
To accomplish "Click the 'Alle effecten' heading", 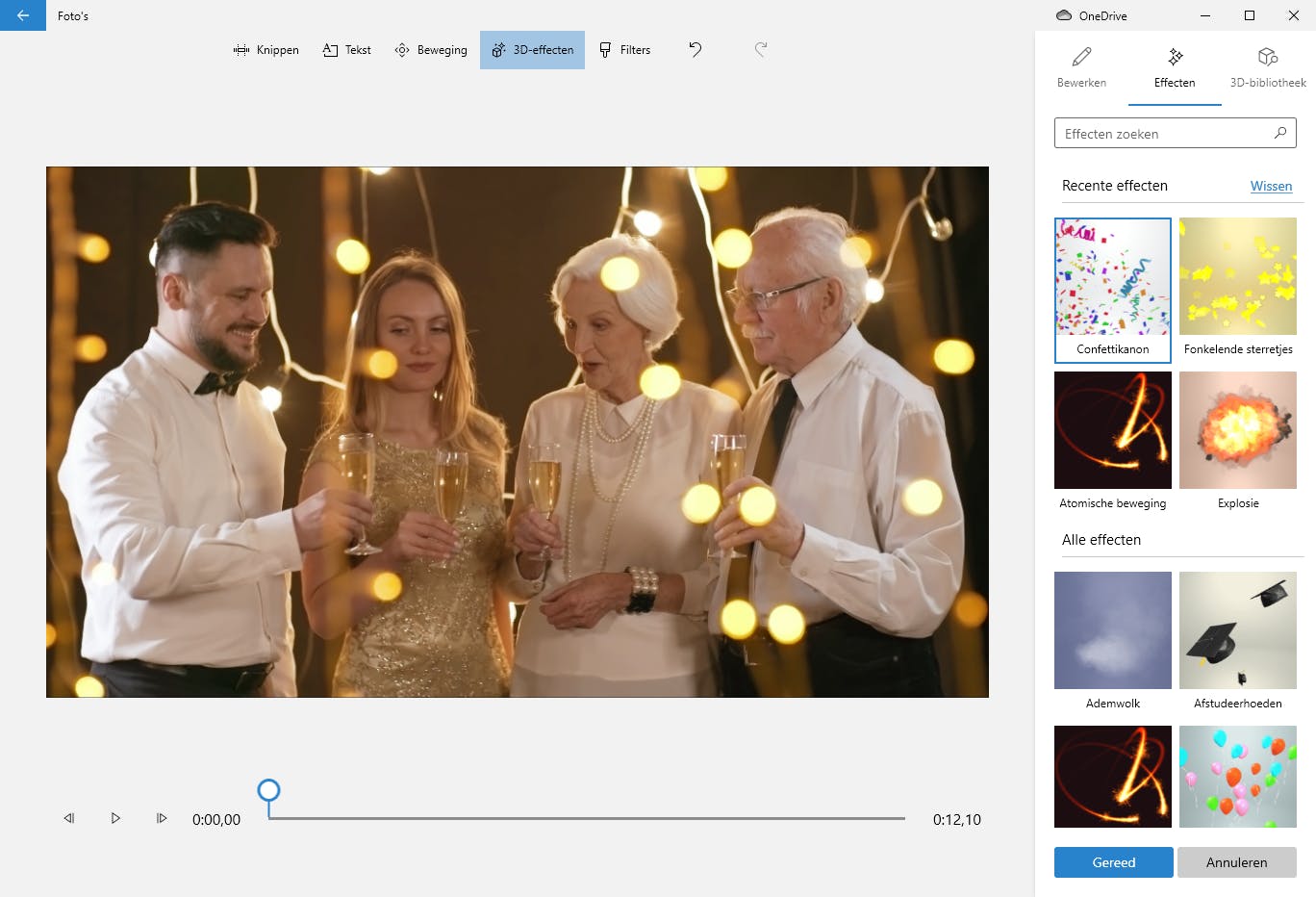I will click(x=1101, y=540).
